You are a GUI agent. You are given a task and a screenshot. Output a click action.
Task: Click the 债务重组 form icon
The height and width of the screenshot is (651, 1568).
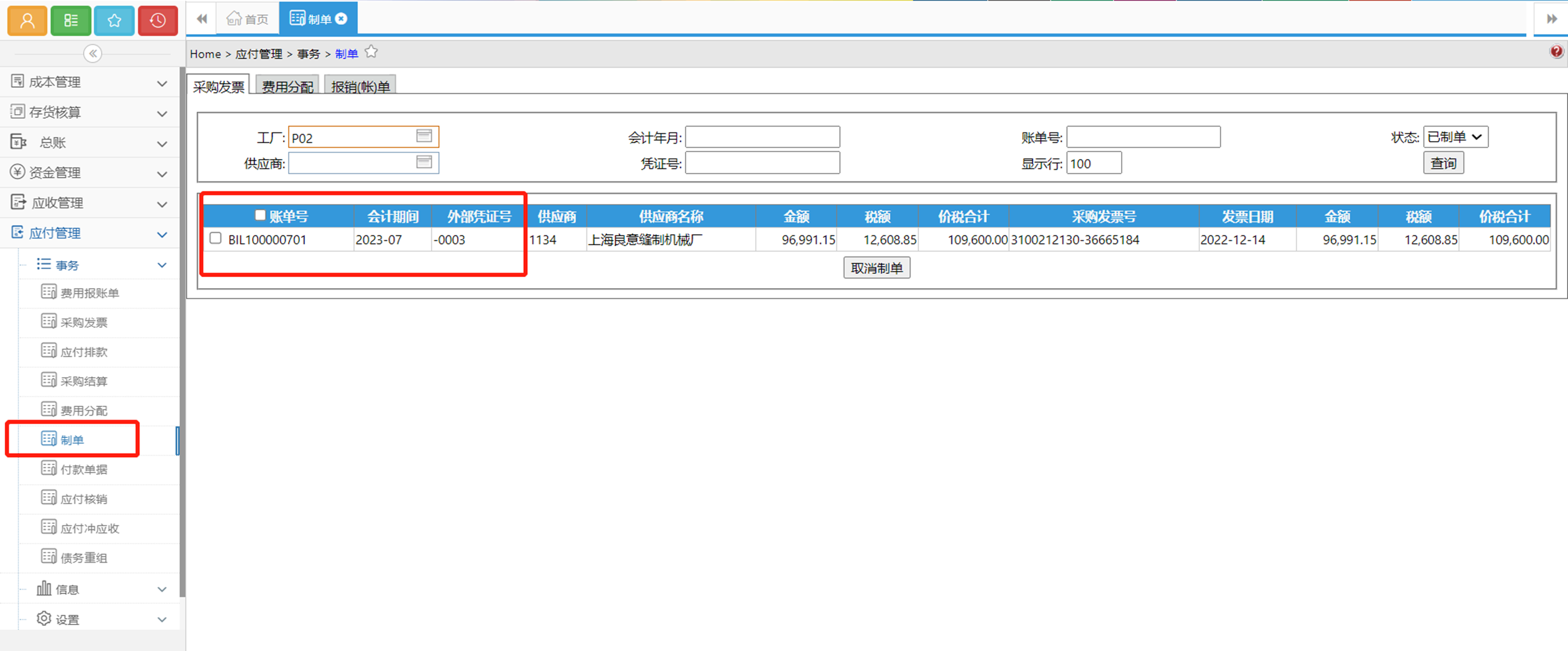49,556
